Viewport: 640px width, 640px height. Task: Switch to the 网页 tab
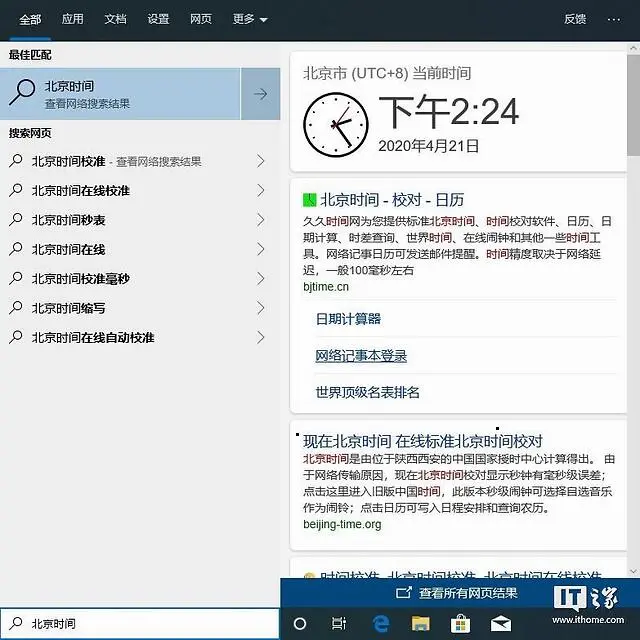(x=201, y=19)
